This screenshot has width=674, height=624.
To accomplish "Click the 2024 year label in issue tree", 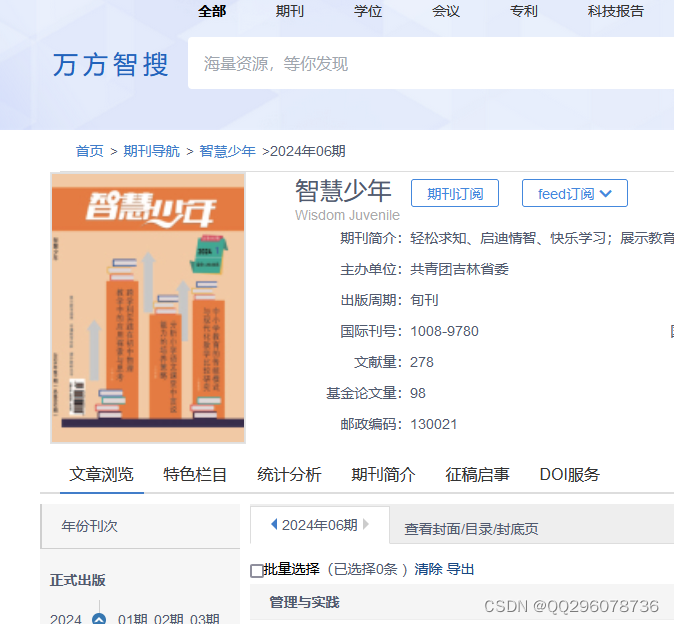I will pyautogui.click(x=65, y=619).
